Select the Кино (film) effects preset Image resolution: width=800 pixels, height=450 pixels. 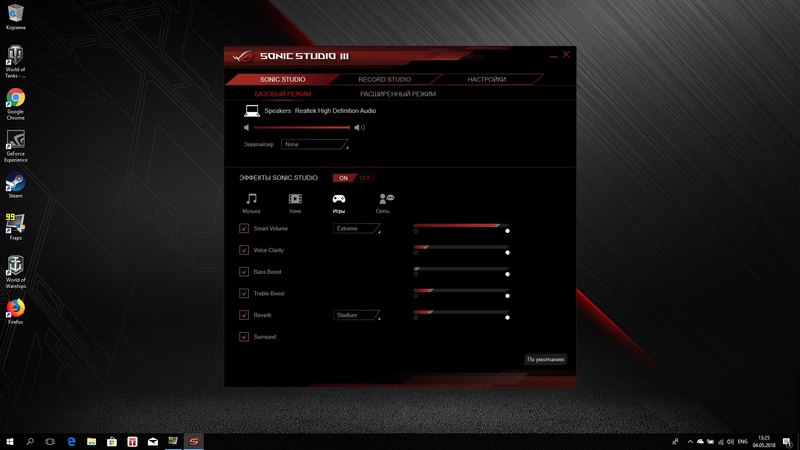tap(295, 203)
